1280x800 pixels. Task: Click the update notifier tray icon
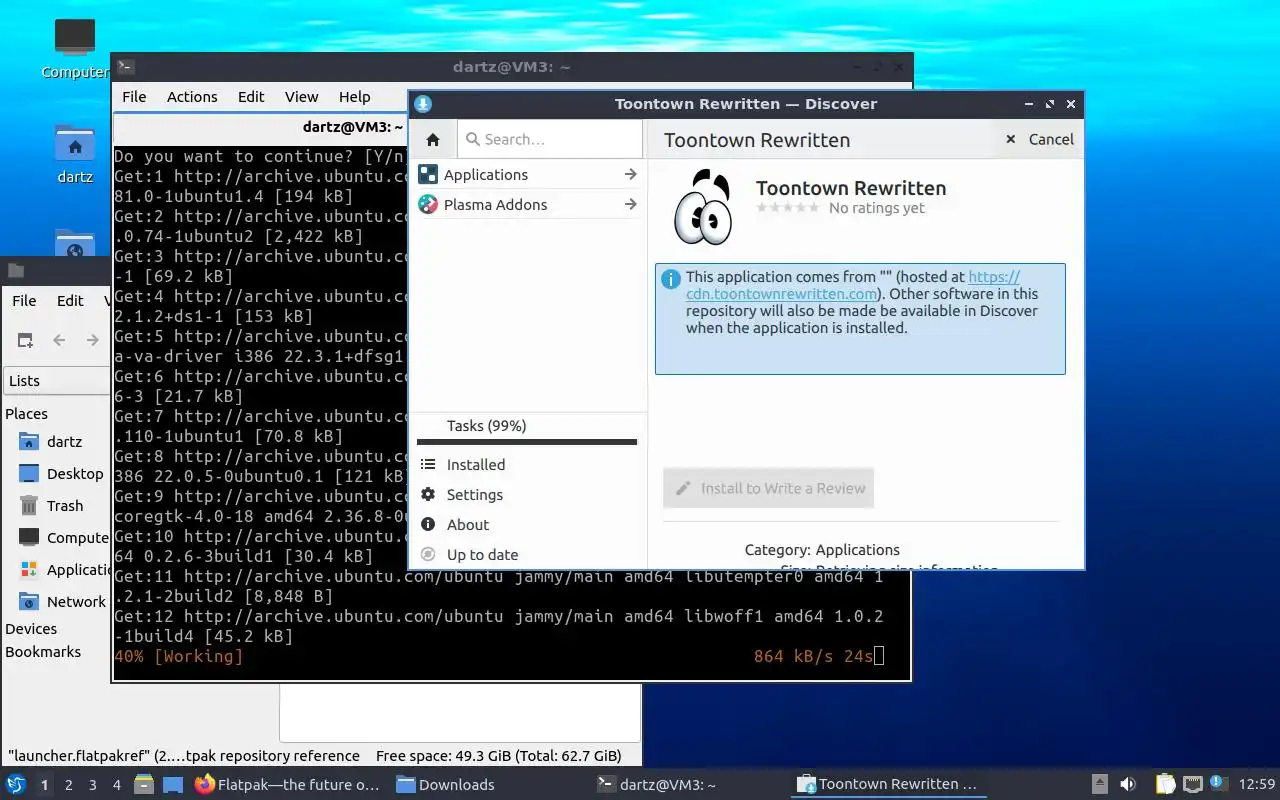tap(1218, 783)
